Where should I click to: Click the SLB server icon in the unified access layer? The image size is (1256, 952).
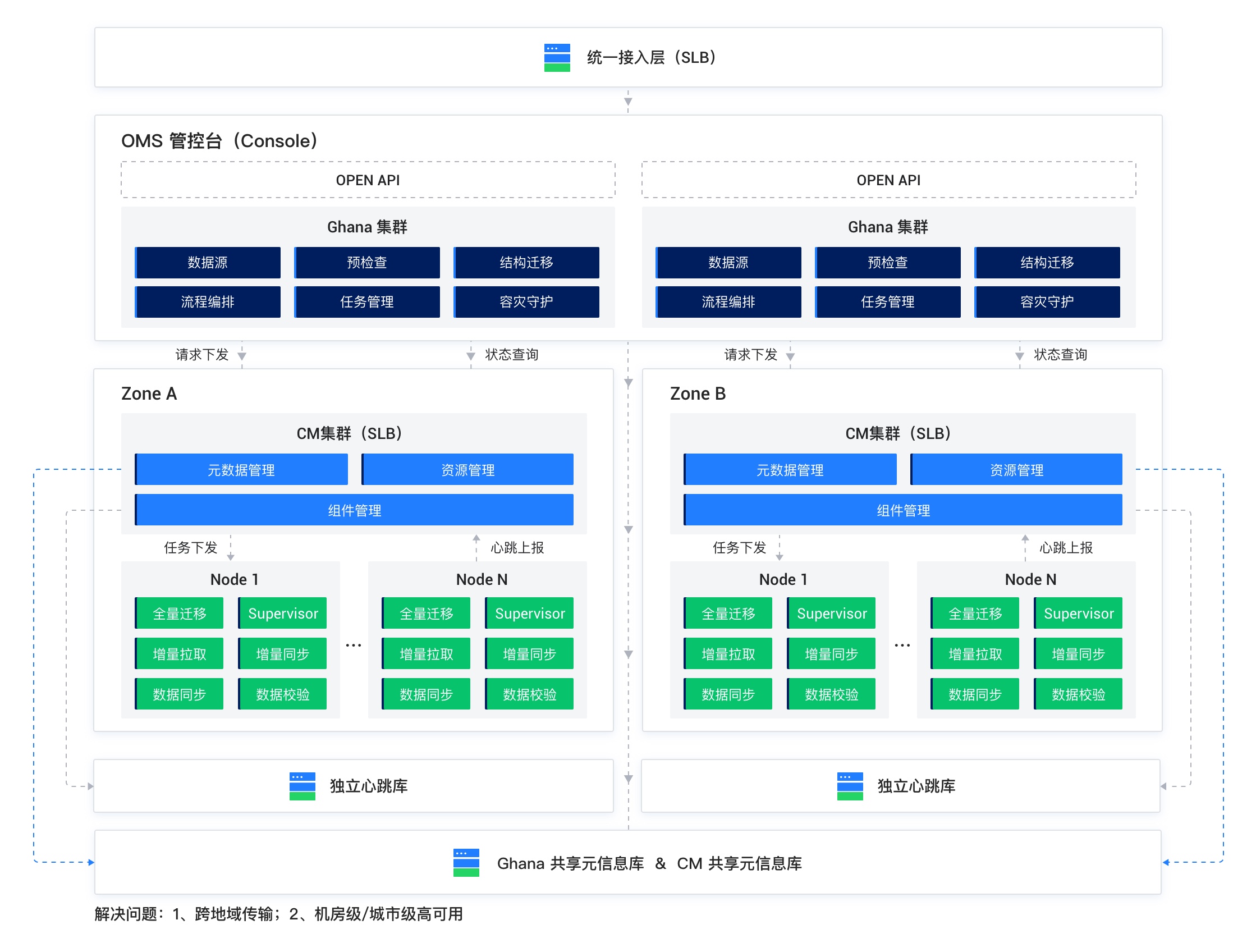click(x=557, y=57)
